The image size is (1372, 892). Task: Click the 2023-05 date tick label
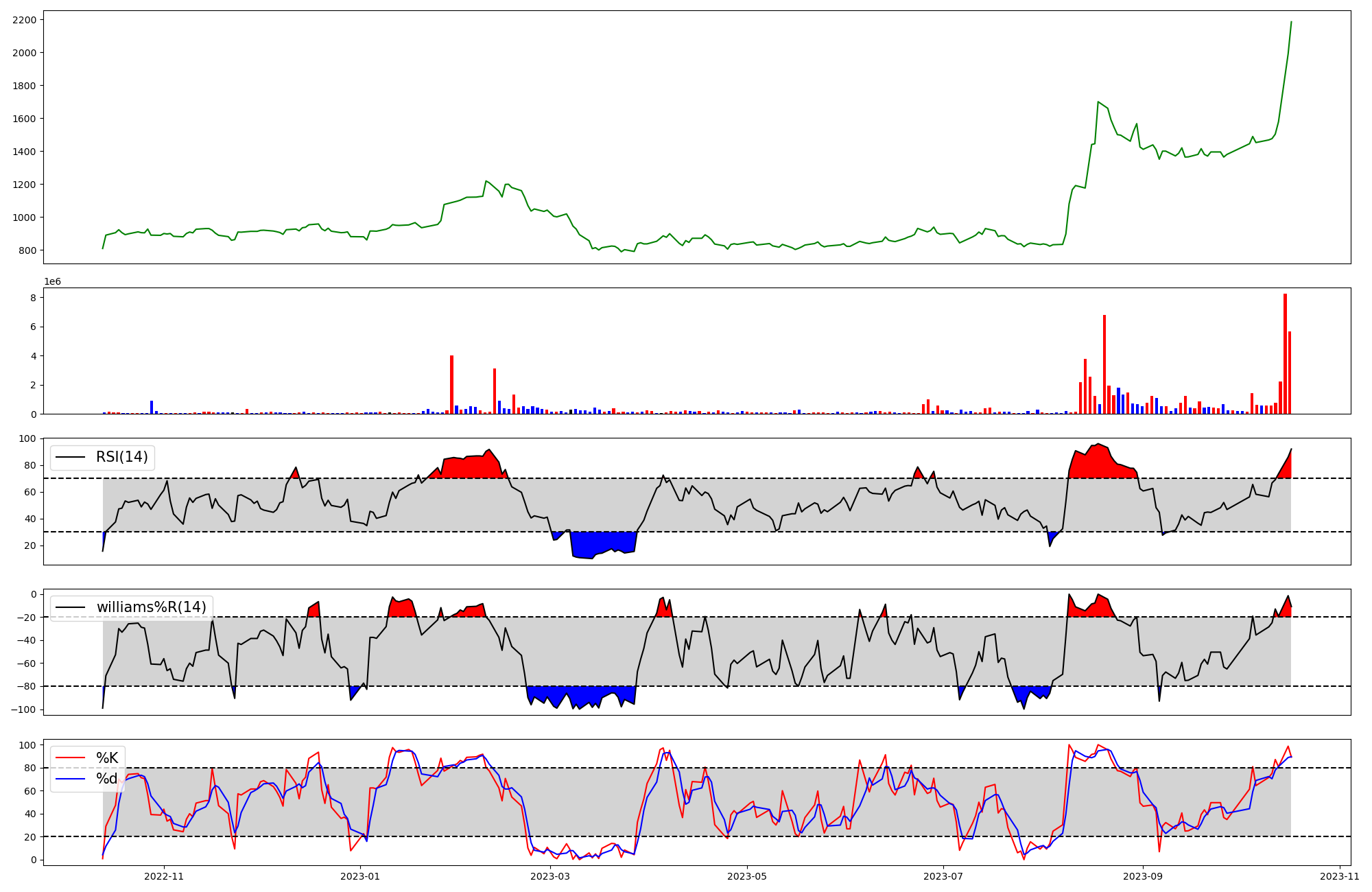tap(746, 876)
